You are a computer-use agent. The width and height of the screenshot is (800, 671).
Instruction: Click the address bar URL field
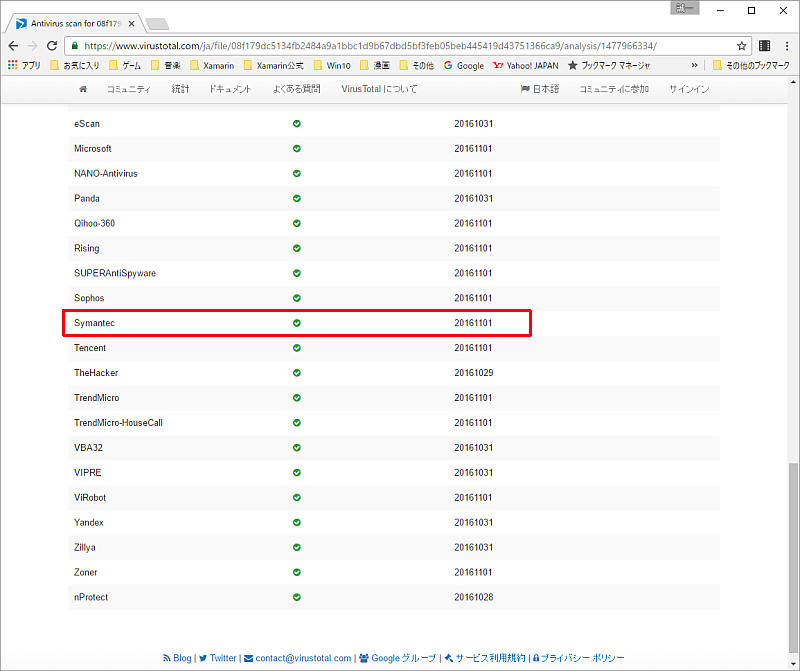400,46
